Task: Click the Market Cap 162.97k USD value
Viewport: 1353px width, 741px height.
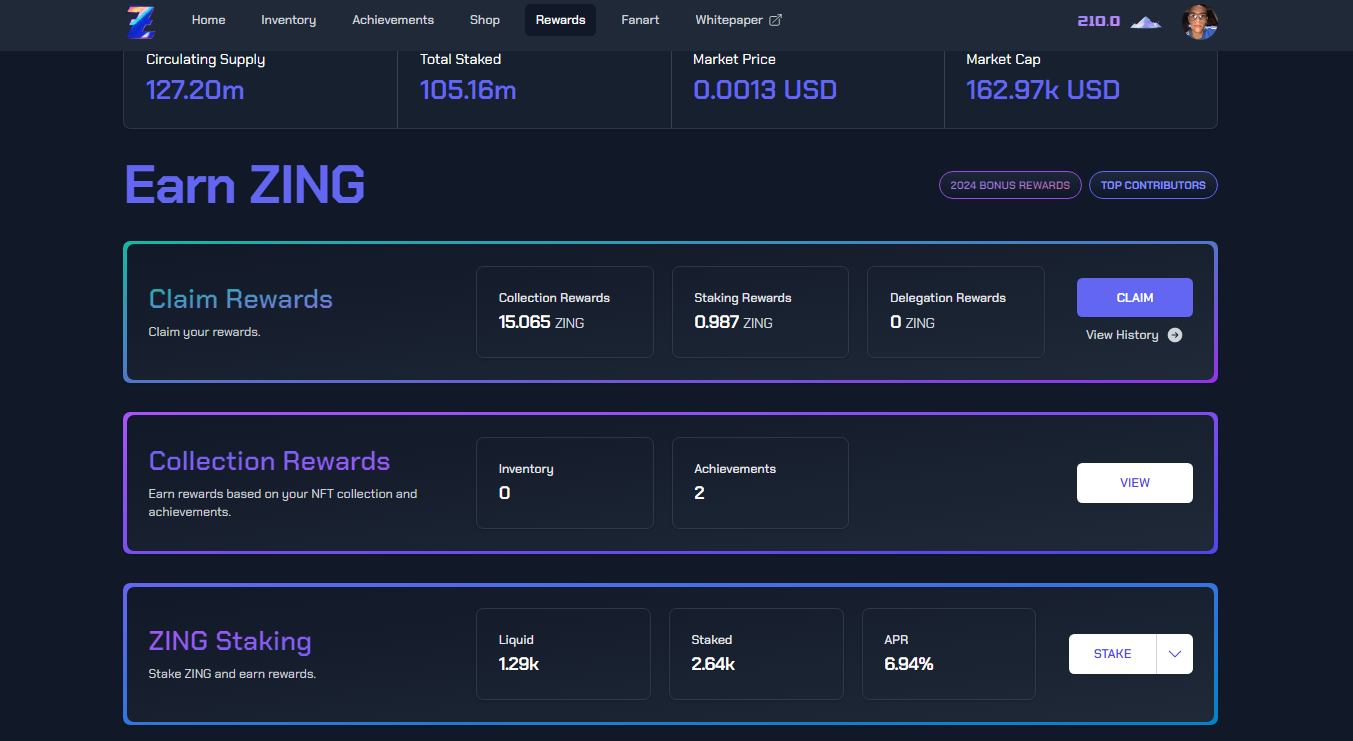Action: pos(1043,90)
